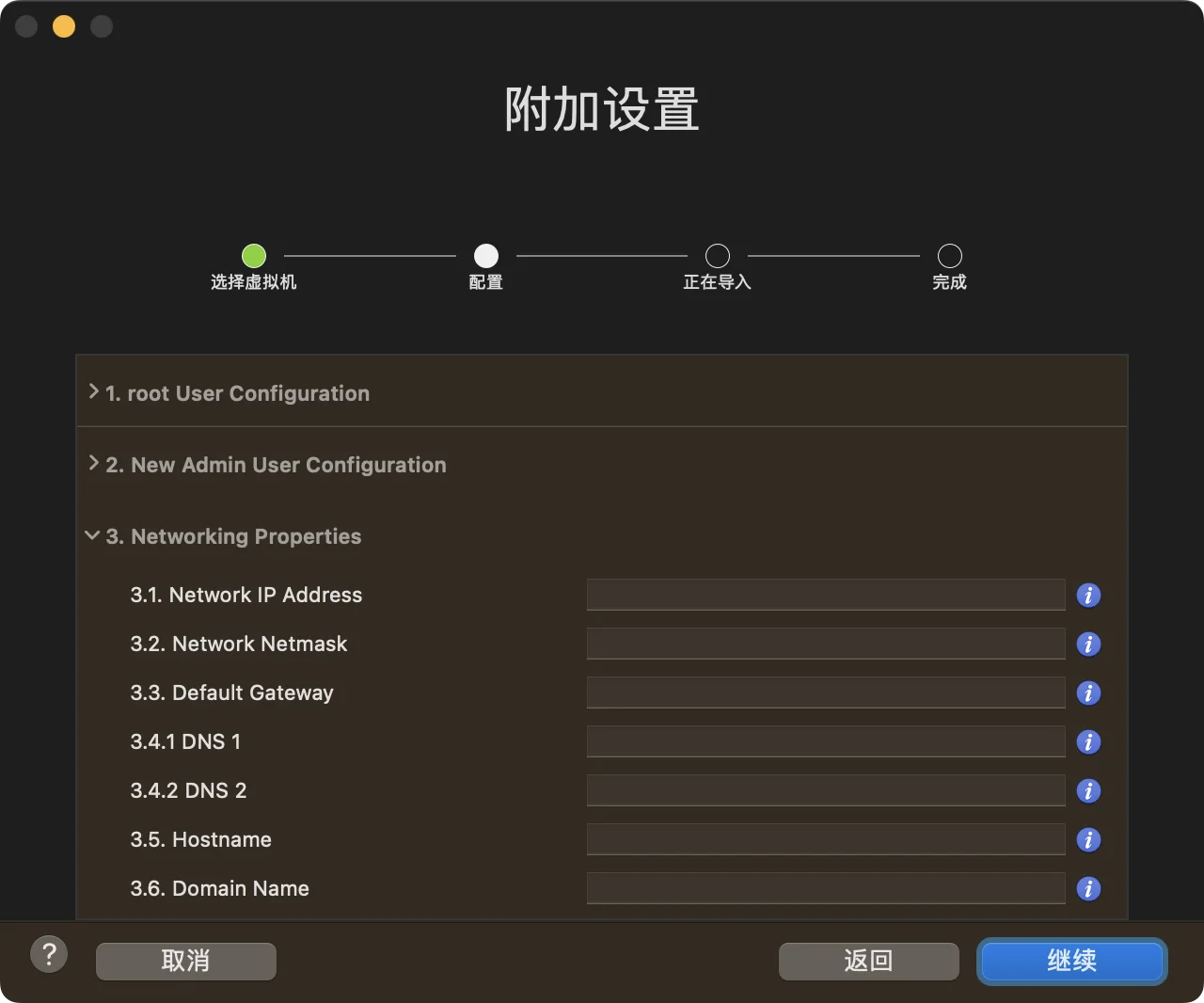Cancel the import with the 取消 button
This screenshot has height=1003, width=1204.
185,961
